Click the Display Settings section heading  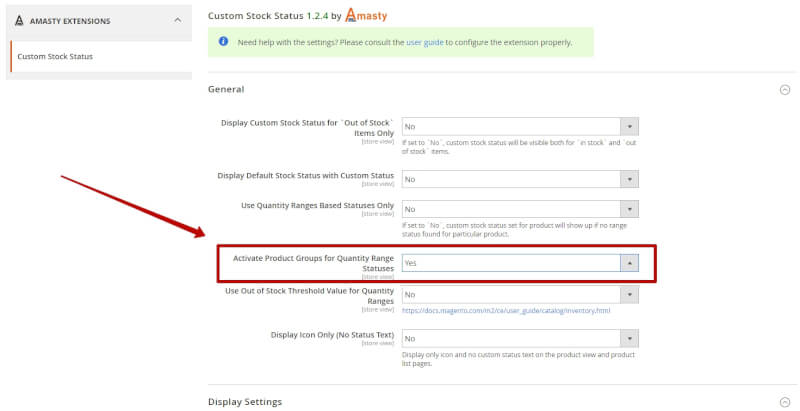(245, 402)
